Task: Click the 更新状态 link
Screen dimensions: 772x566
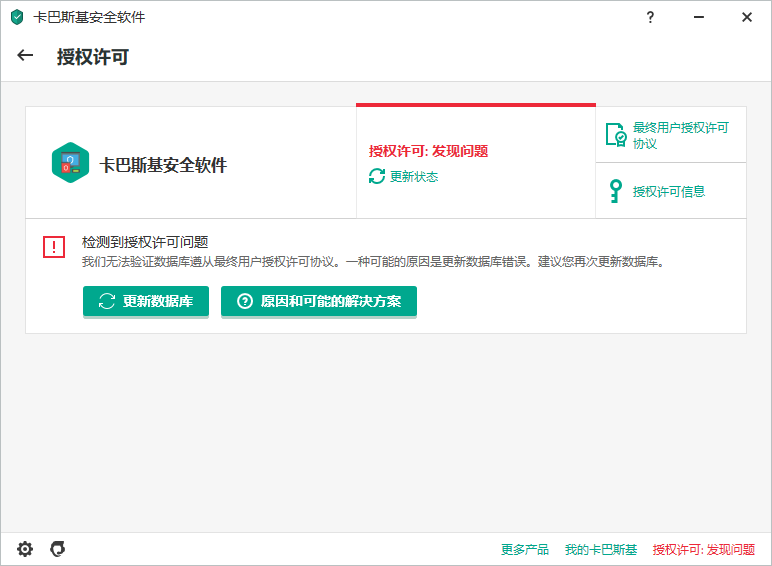Action: click(414, 177)
